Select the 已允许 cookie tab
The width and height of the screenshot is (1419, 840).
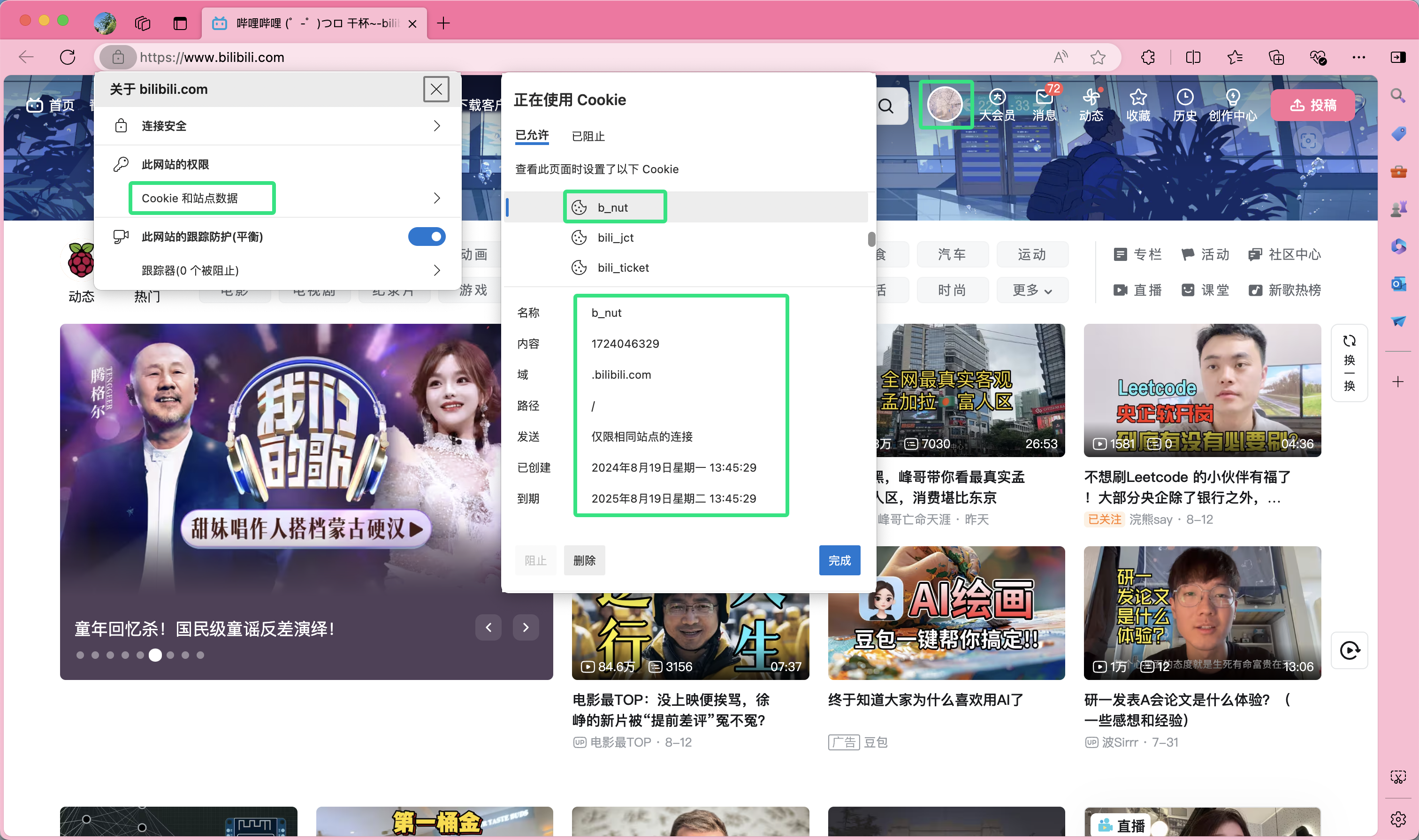tap(532, 135)
